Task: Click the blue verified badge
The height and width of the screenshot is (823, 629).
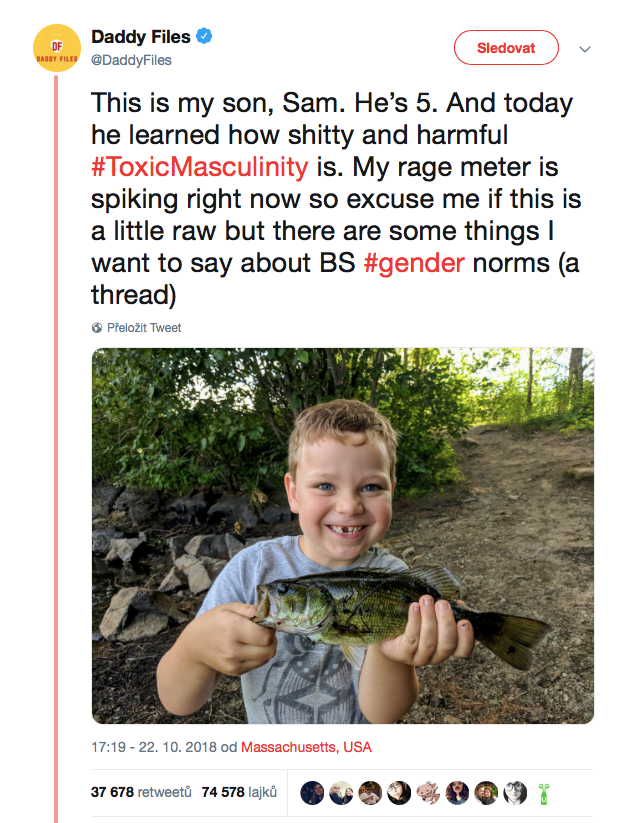Action: click(x=204, y=36)
